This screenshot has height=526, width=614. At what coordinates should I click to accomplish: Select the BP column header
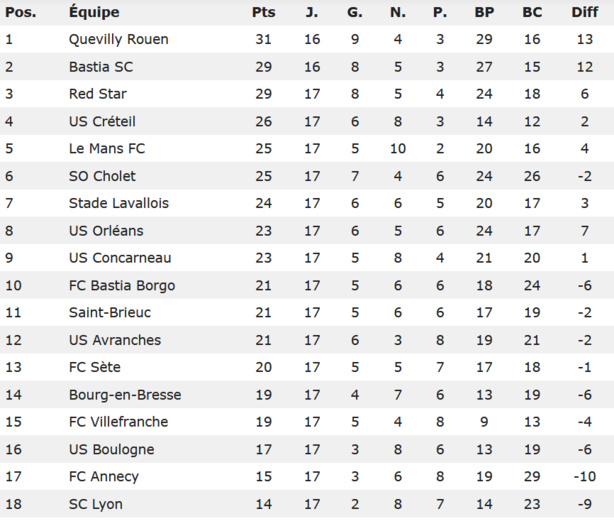tap(484, 13)
